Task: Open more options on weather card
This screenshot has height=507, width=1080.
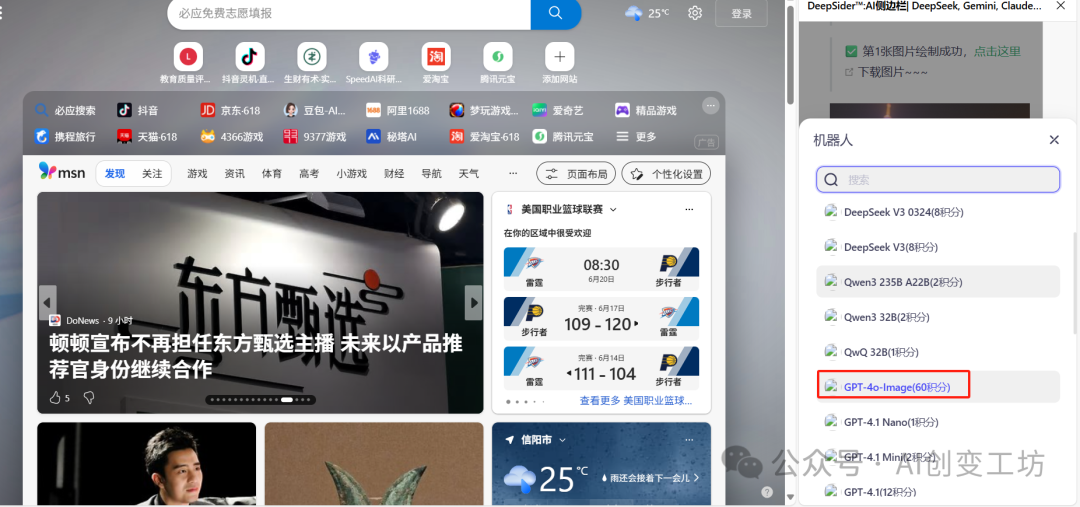Action: pos(689,439)
